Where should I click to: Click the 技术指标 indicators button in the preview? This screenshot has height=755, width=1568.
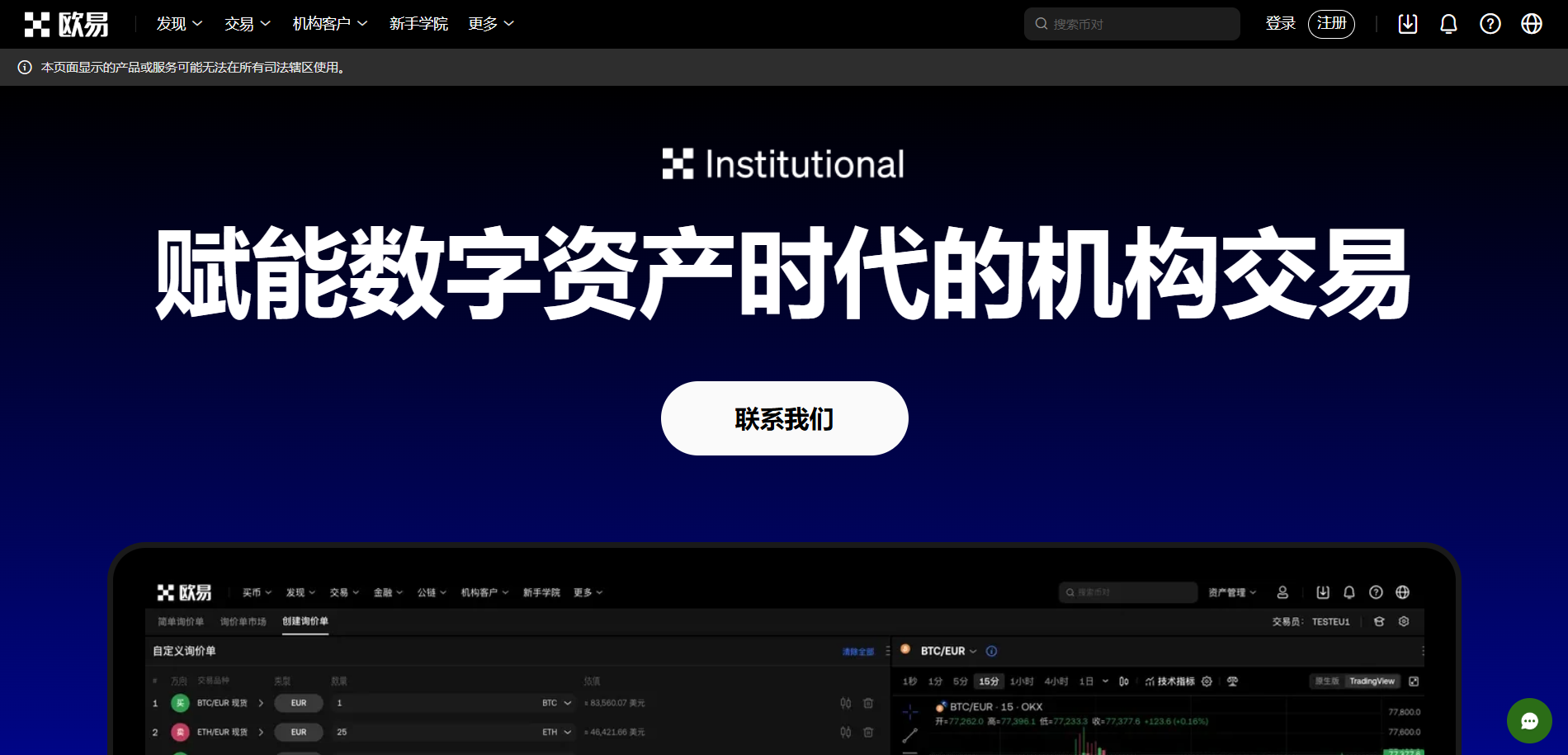[x=1170, y=682]
